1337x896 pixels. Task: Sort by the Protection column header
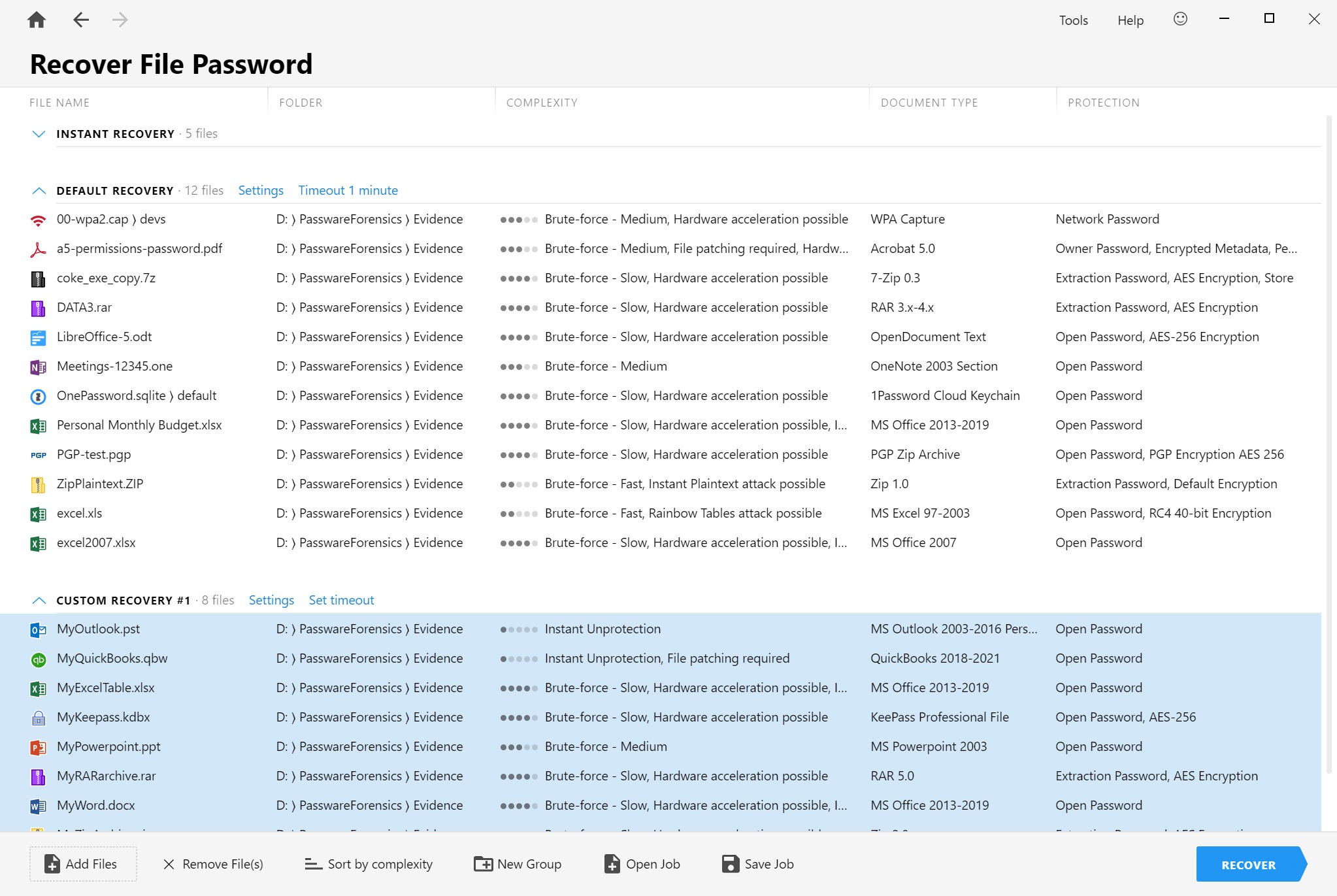pyautogui.click(x=1104, y=103)
